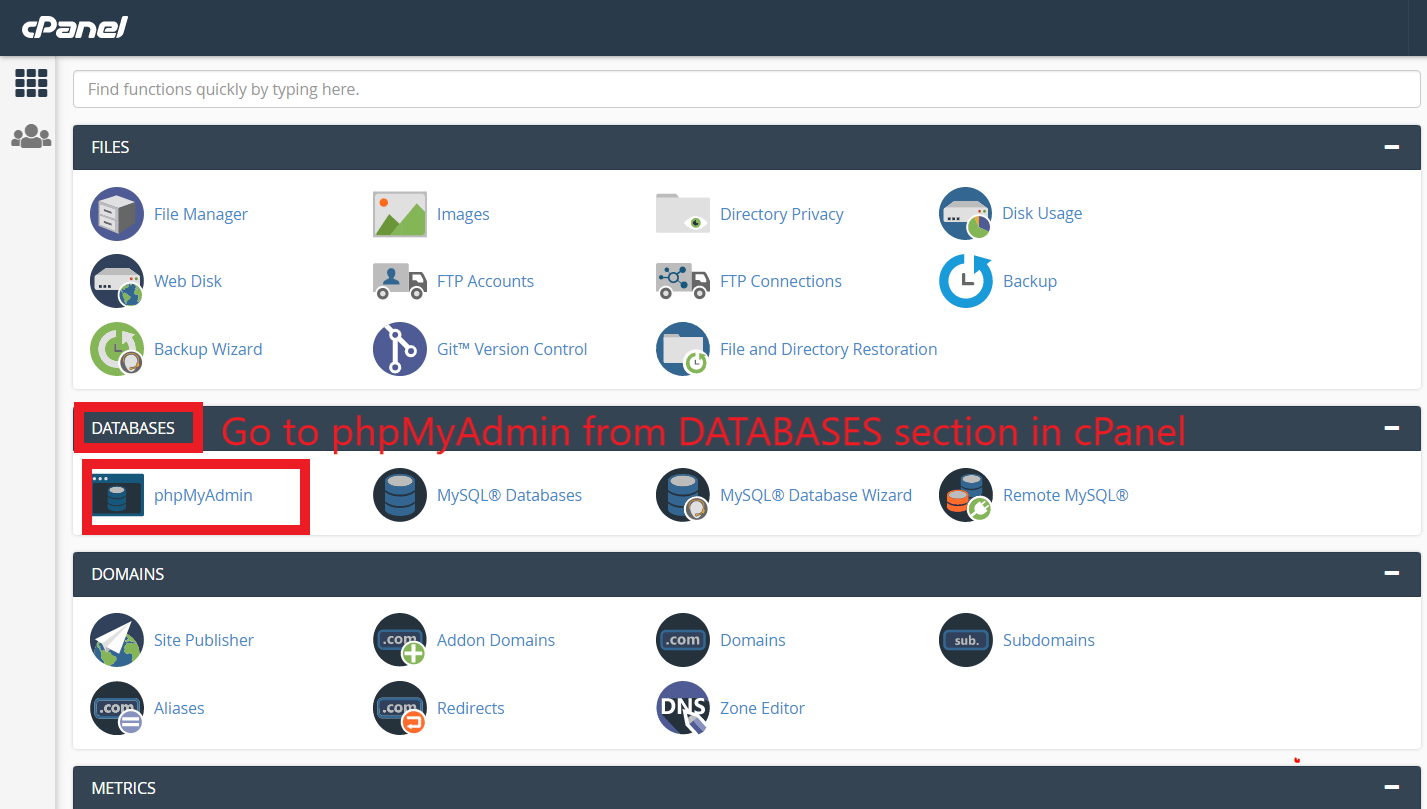Open the Backup link
The height and width of the screenshot is (809, 1427).
tap(1030, 281)
